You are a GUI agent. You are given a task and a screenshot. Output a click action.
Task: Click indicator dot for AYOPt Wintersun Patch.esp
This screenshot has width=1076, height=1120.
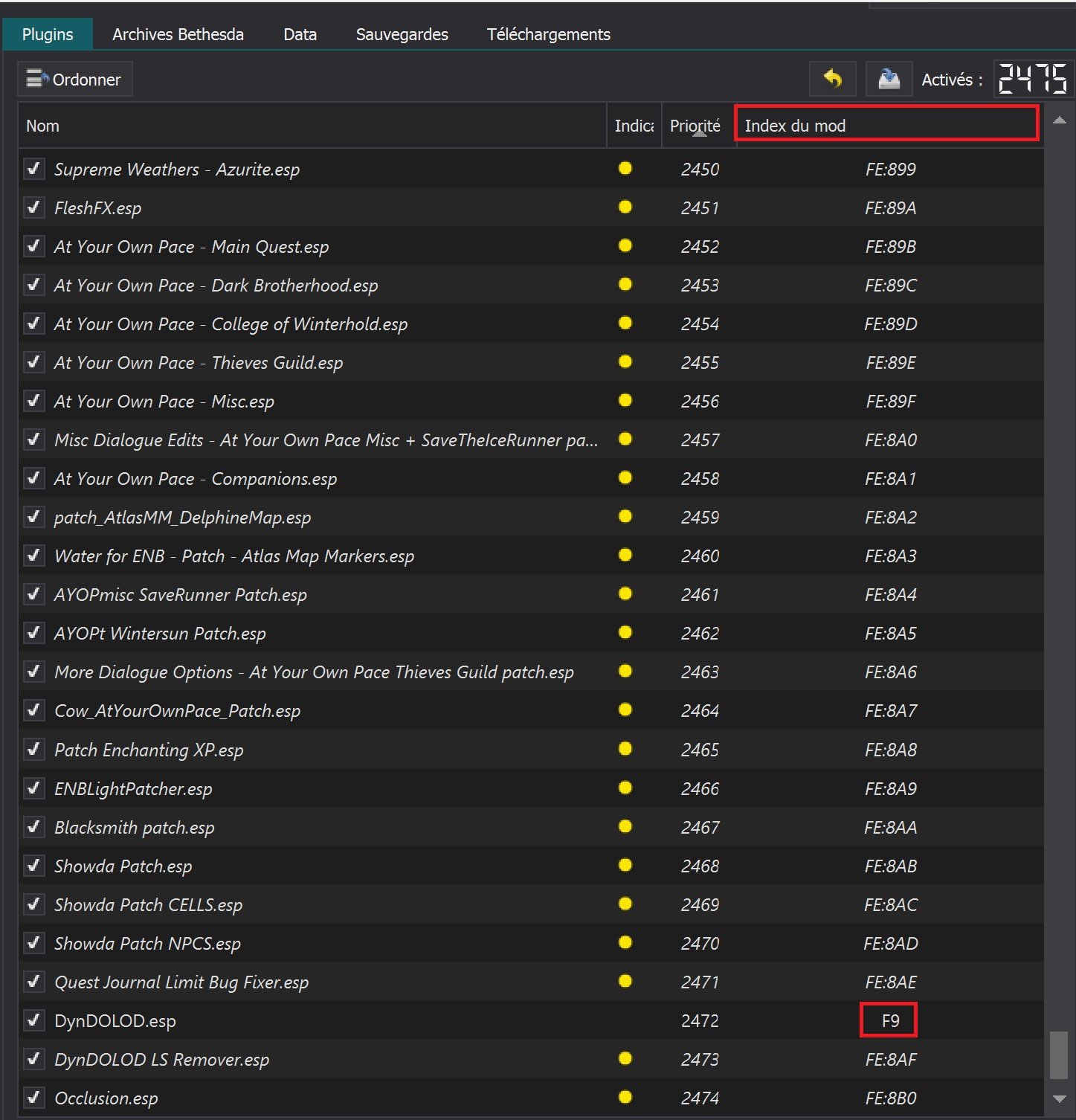pyautogui.click(x=625, y=632)
